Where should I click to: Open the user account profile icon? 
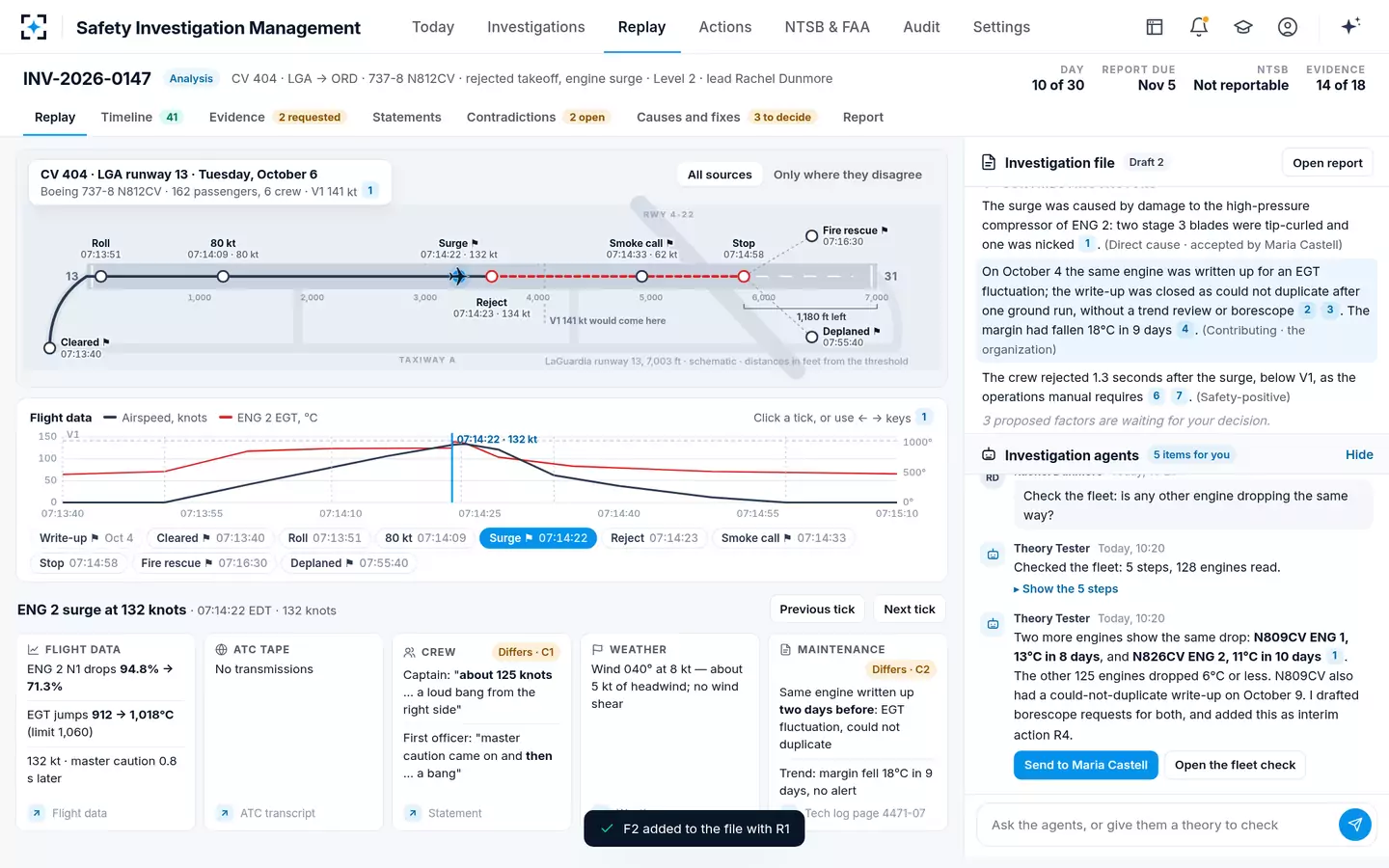point(1288,27)
